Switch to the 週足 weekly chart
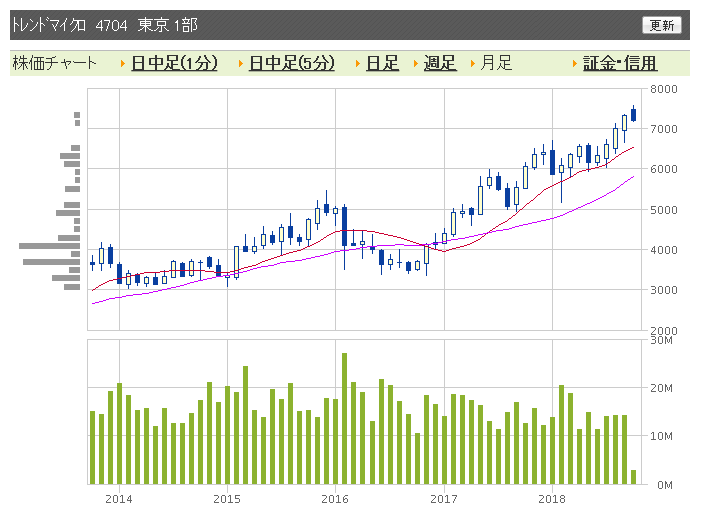This screenshot has width=701, height=530. [x=439, y=63]
